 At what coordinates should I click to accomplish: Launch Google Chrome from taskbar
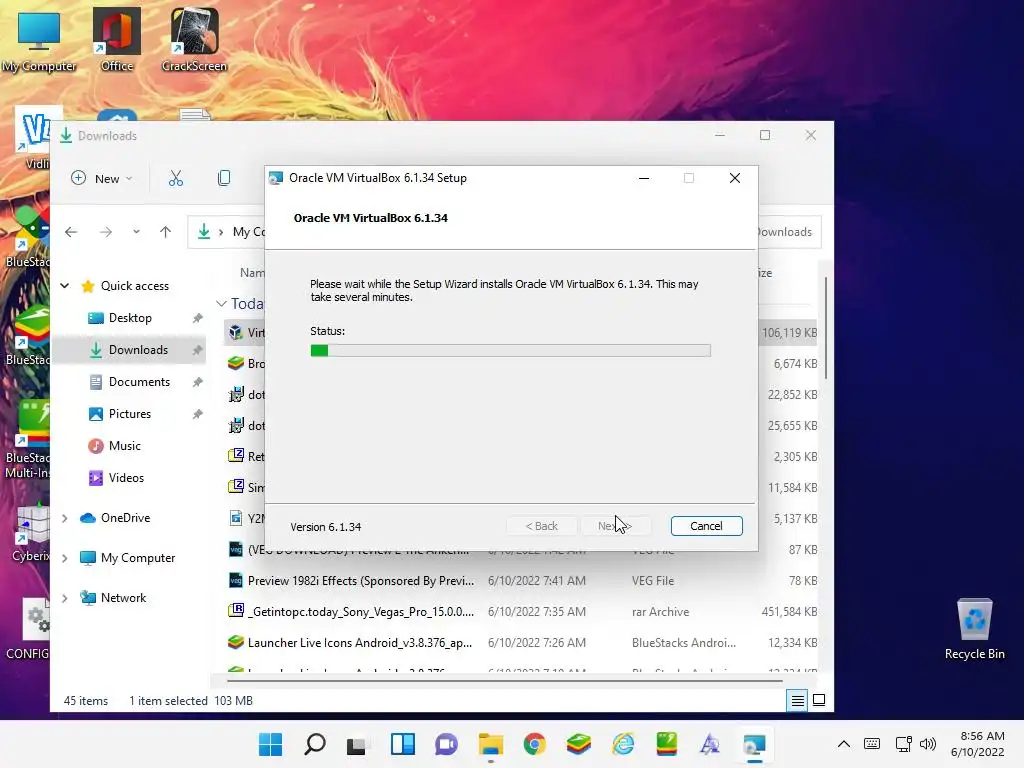[x=534, y=744]
